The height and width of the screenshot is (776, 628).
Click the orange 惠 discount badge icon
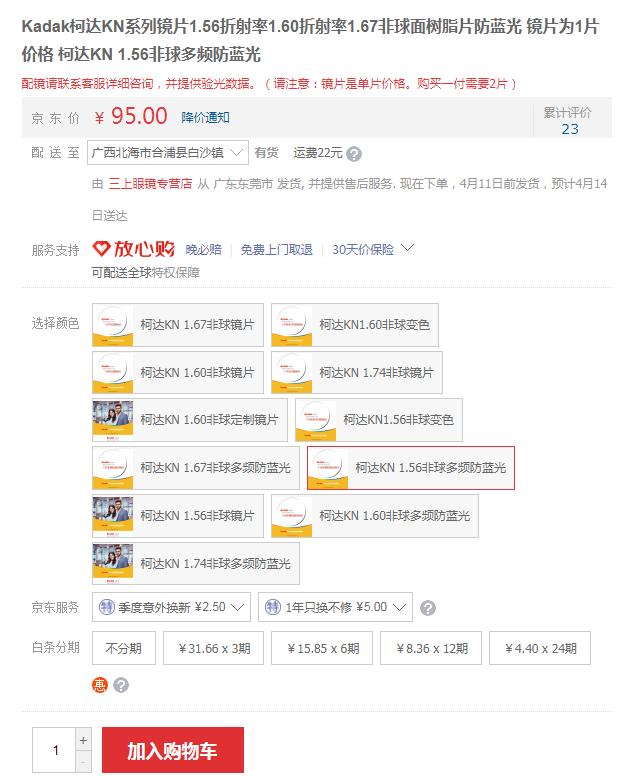pos(99,685)
